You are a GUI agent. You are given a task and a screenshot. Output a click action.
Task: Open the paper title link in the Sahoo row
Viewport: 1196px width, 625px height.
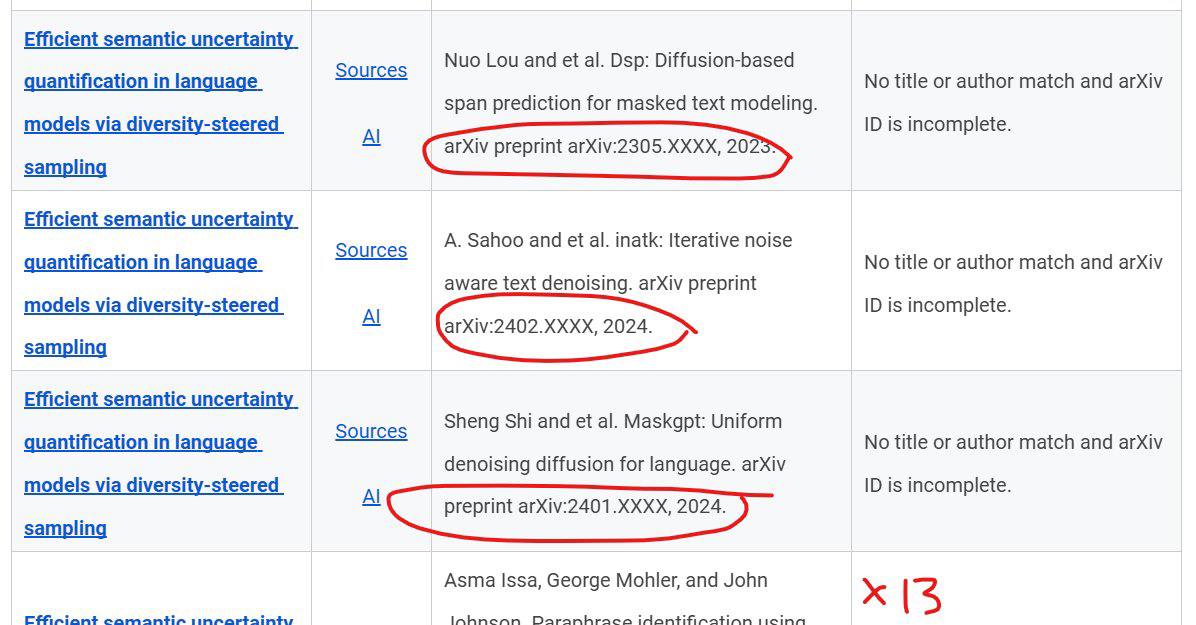pos(160,283)
